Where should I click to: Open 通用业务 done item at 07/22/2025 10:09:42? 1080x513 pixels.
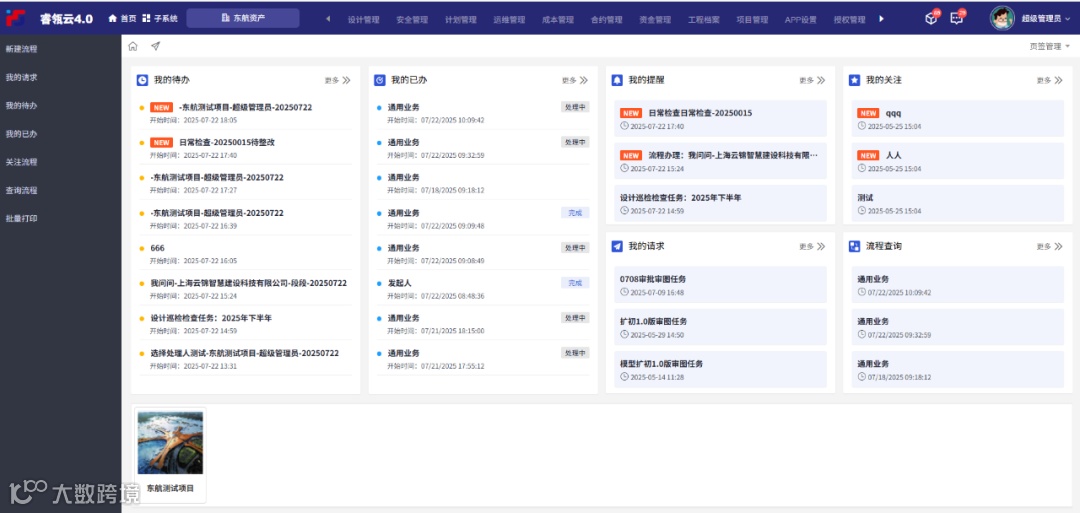[403, 107]
